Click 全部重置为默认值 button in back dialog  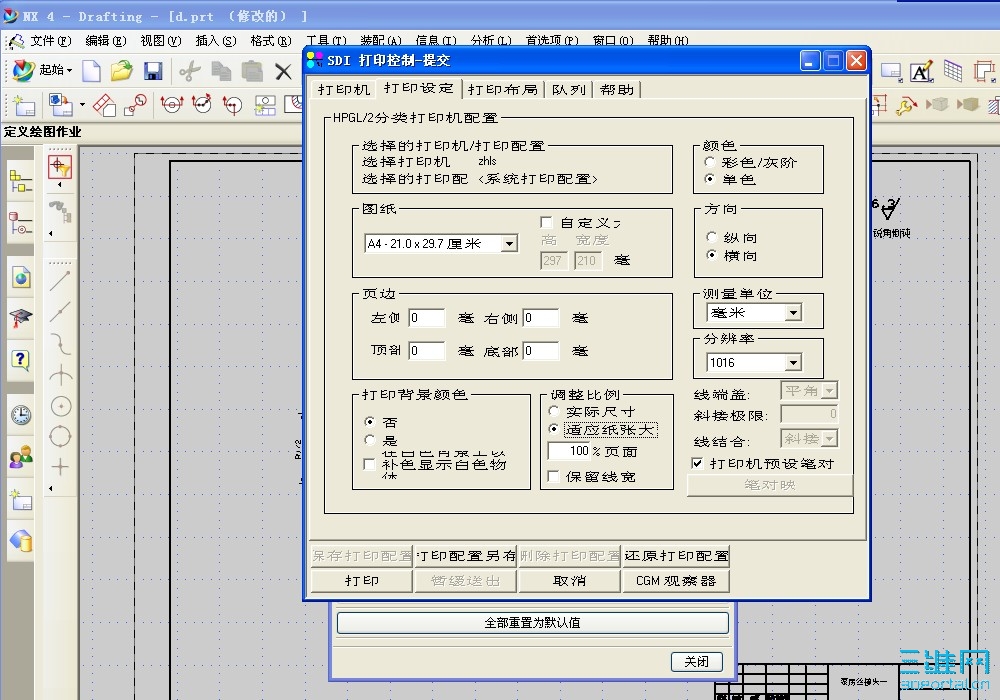(x=533, y=623)
